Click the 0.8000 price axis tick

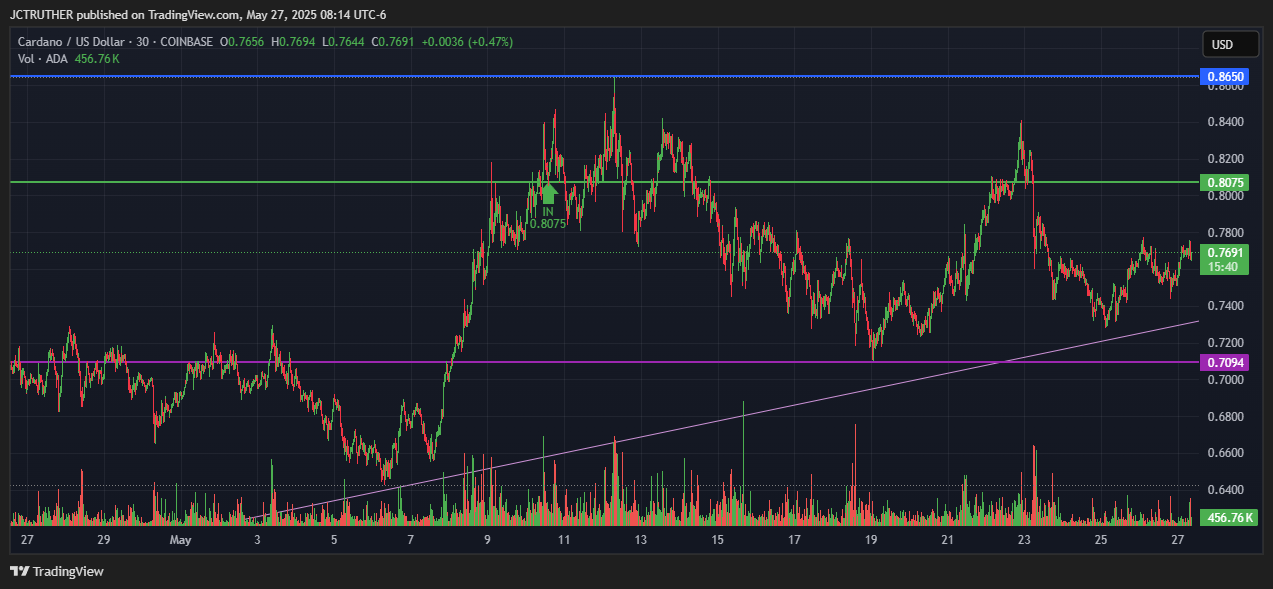[1225, 196]
